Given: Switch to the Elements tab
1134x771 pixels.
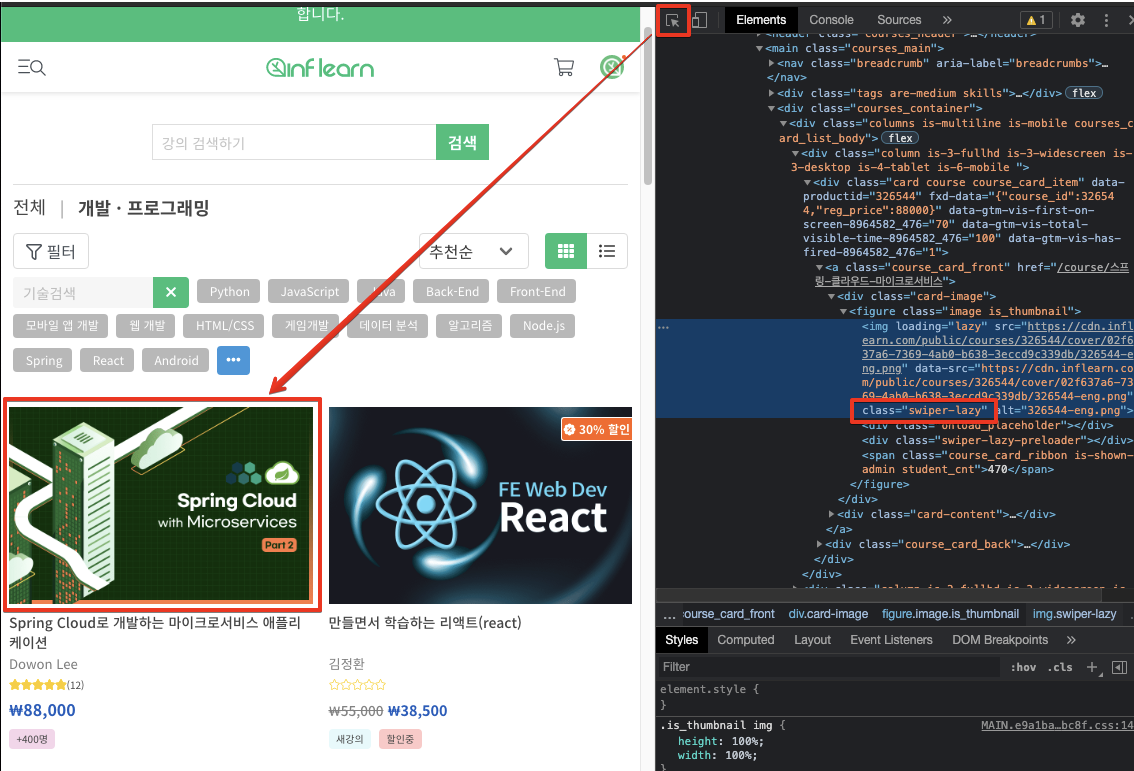Looking at the screenshot, I should (761, 20).
